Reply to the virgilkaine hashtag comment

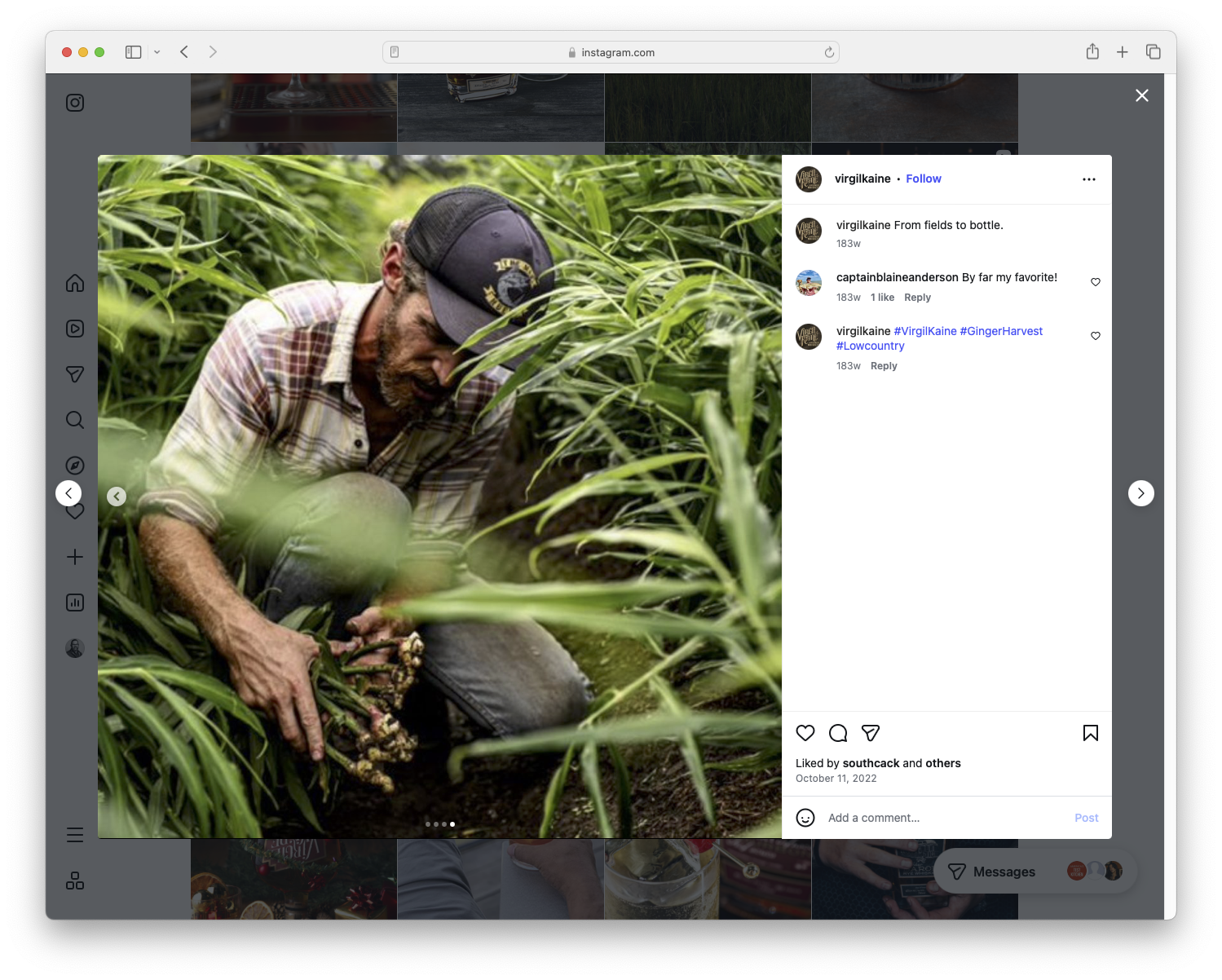click(884, 366)
